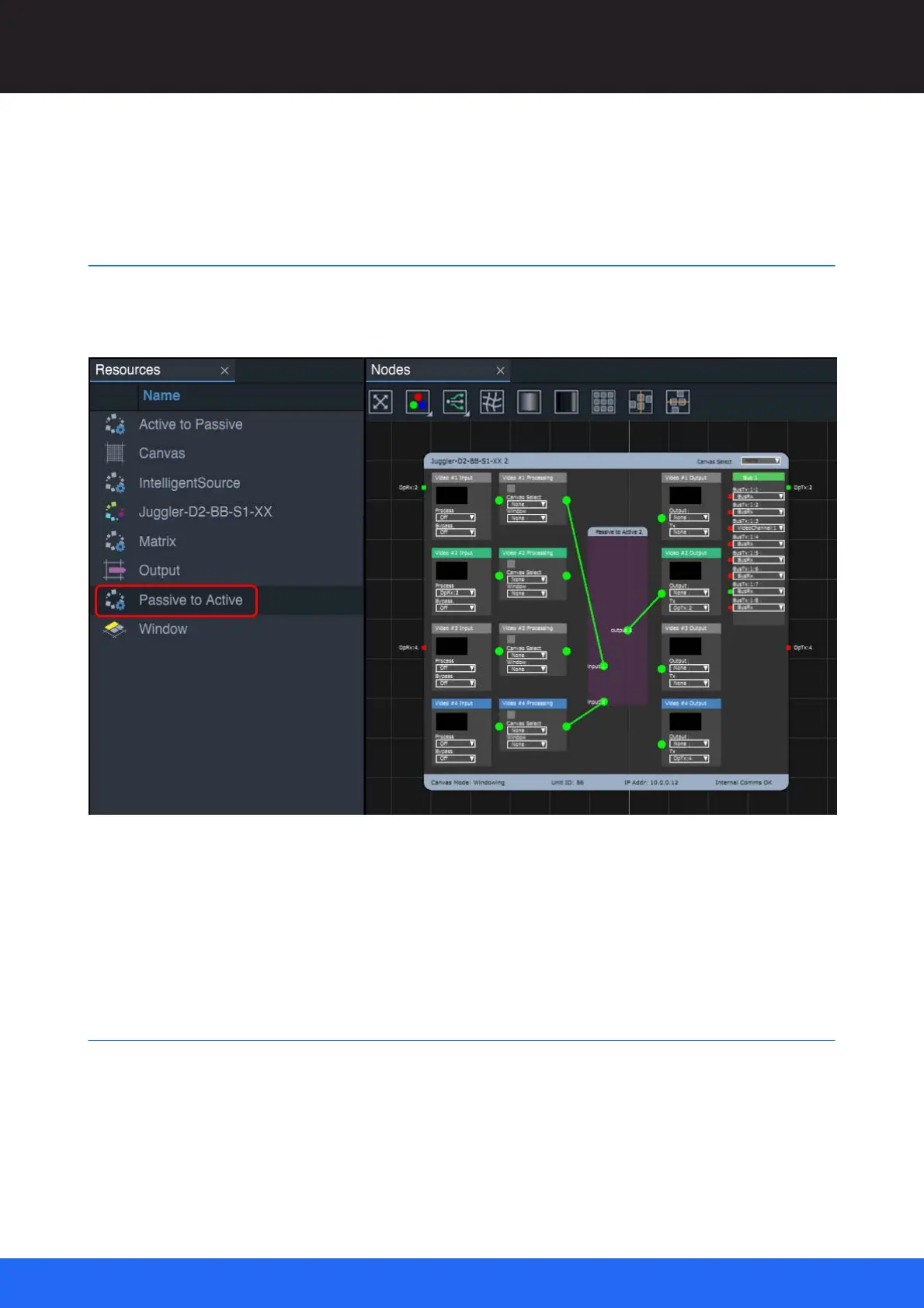Open Video #1 Input Bypass dropdown
This screenshot has height=1308, width=924.
[456, 532]
